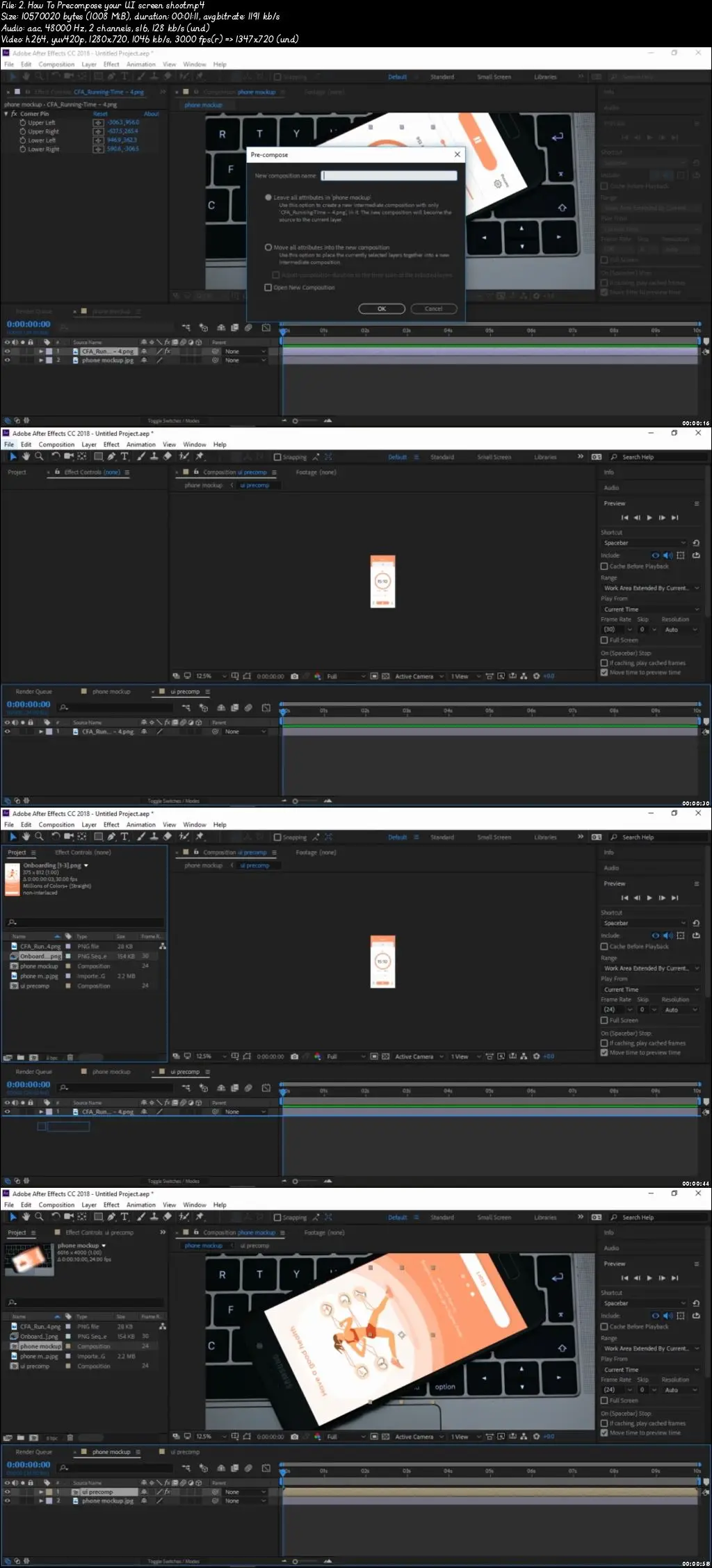Close the Pre-compose dialog with the X
The width and height of the screenshot is (712, 1568).
click(457, 154)
